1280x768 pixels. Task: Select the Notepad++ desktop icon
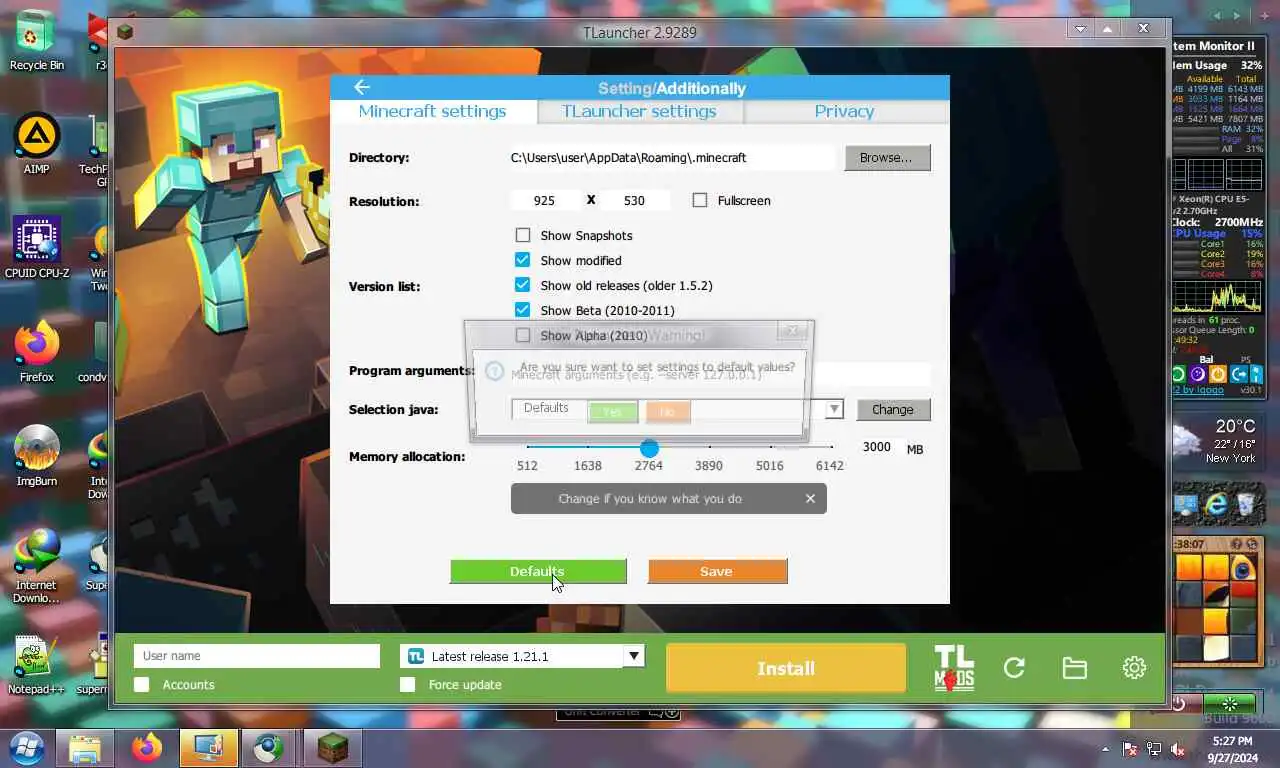click(x=36, y=663)
